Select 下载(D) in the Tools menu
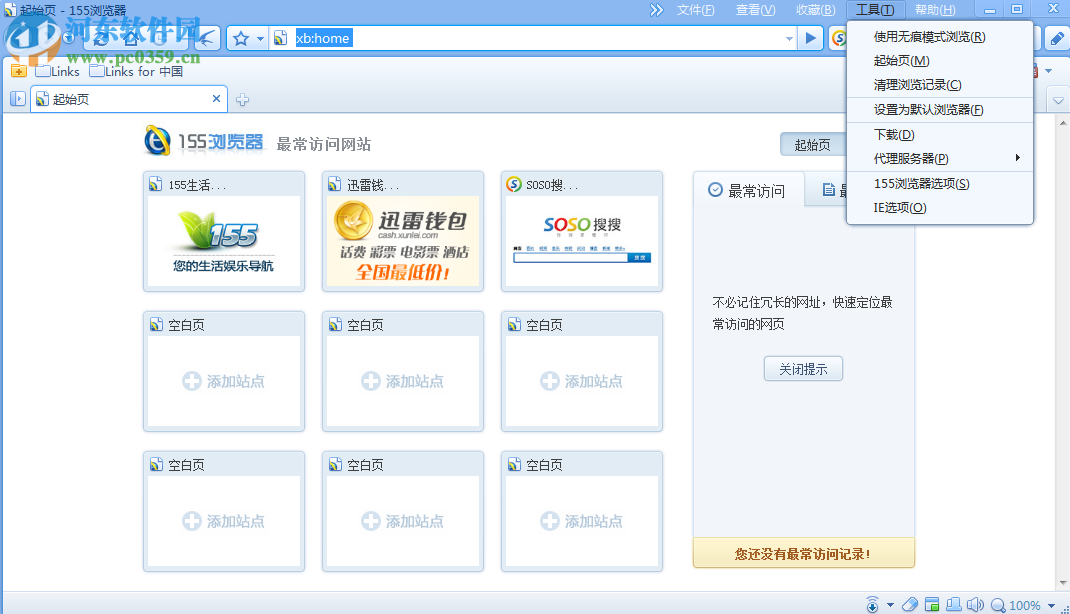1070x614 pixels. click(x=940, y=134)
